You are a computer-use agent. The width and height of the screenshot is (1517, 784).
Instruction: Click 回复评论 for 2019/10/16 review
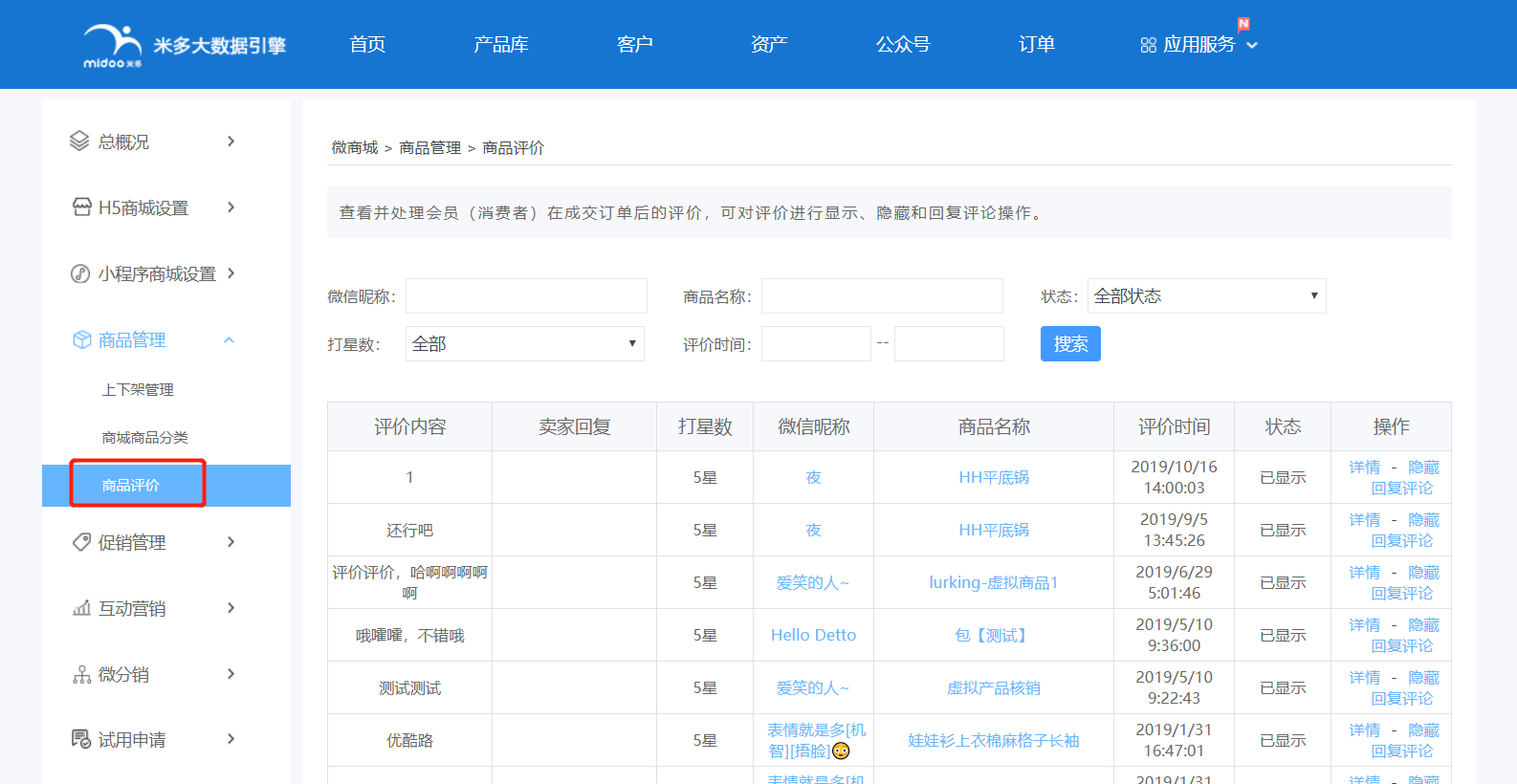coord(1402,489)
